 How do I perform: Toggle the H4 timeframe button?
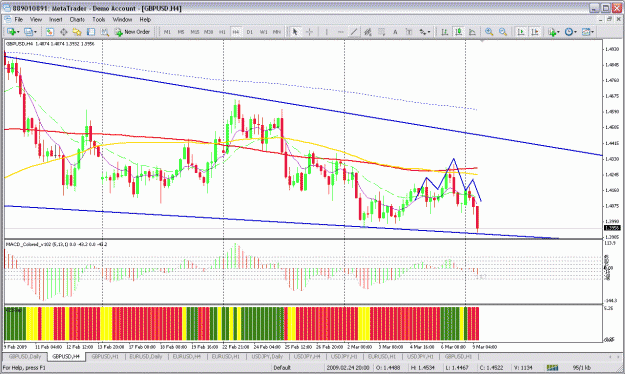pyautogui.click(x=236, y=32)
